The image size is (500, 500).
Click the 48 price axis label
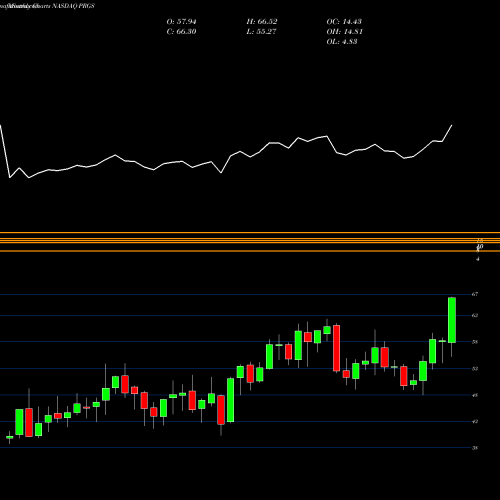pos(475,395)
